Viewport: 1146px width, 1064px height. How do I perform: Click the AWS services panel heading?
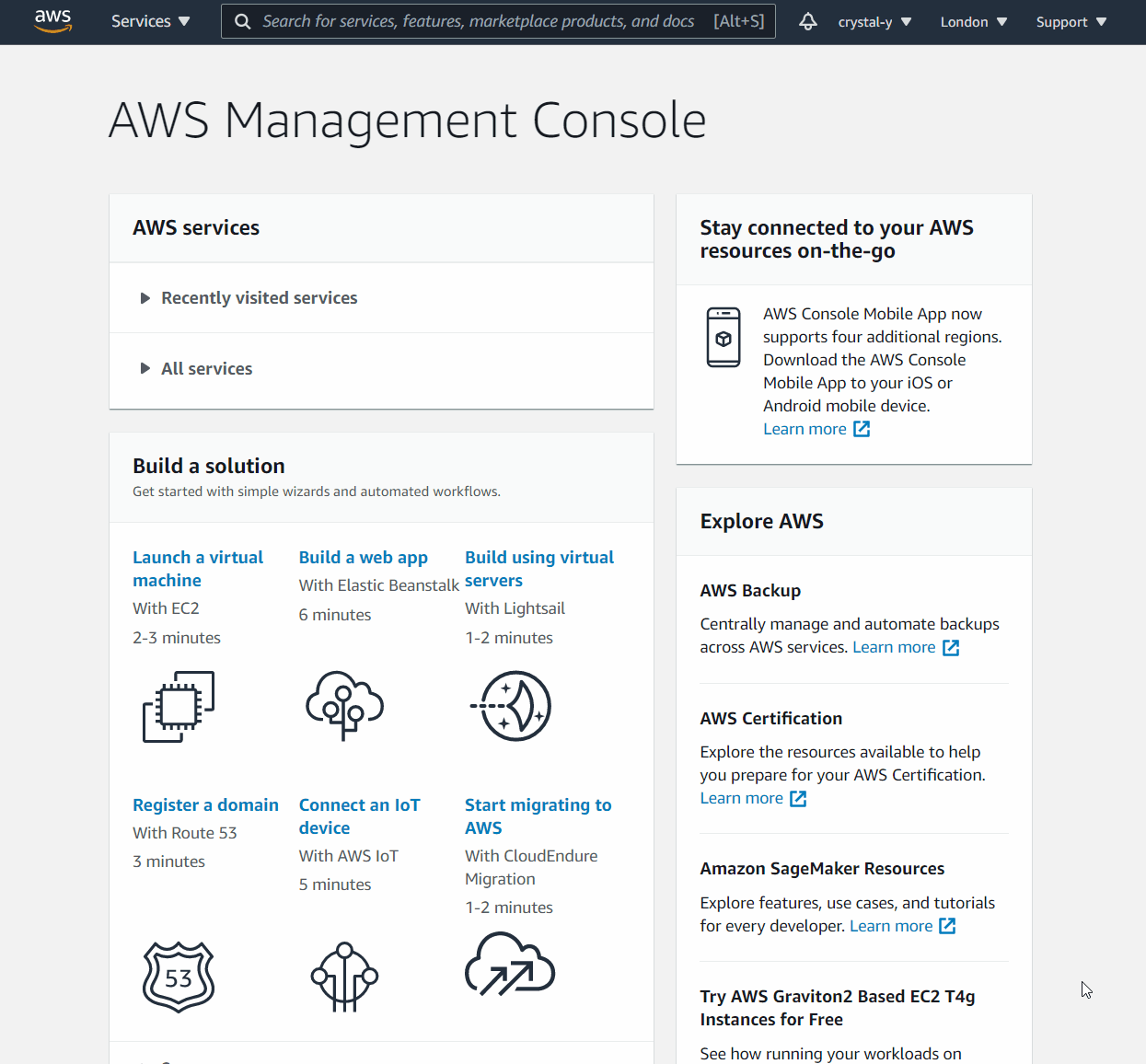(x=196, y=227)
